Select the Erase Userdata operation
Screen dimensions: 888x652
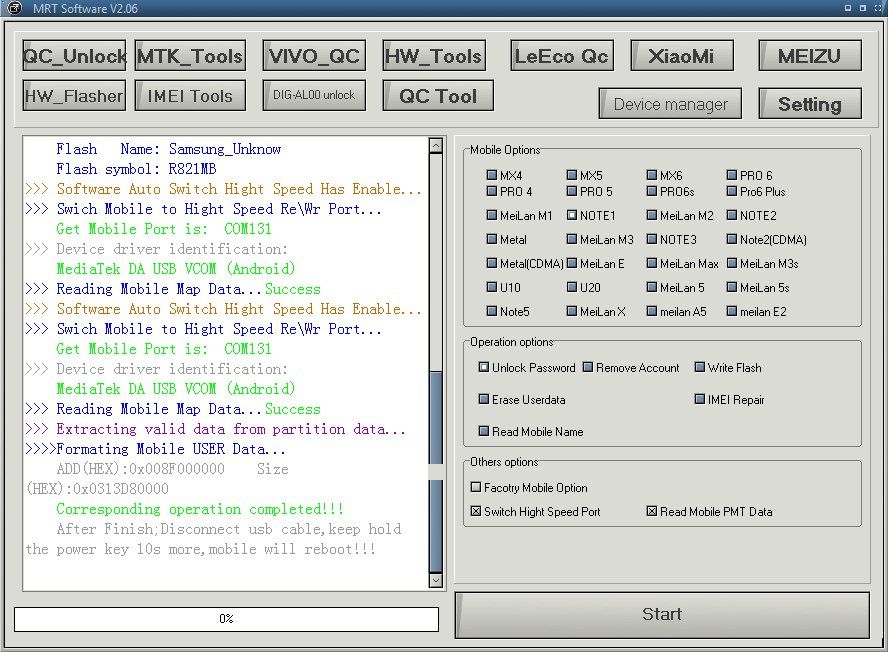484,399
